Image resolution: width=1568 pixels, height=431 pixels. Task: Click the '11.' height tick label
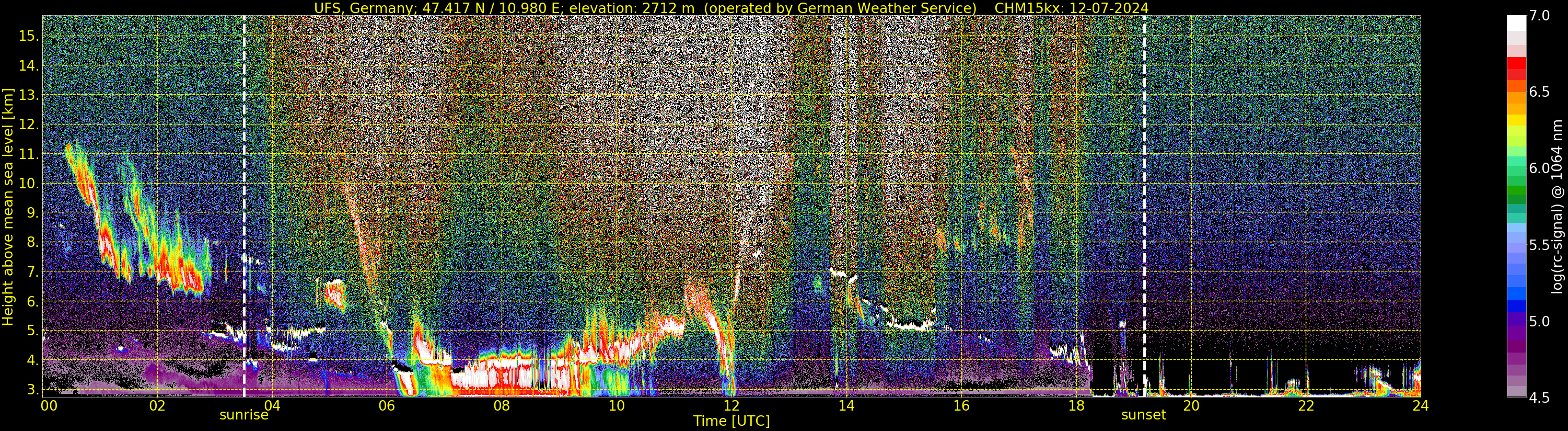pos(29,154)
